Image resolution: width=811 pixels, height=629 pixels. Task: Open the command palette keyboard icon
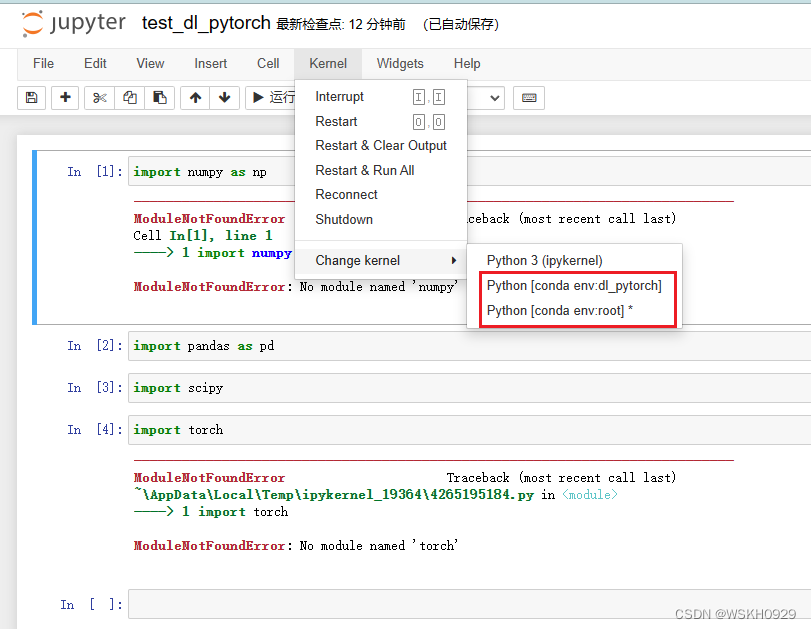pos(529,97)
